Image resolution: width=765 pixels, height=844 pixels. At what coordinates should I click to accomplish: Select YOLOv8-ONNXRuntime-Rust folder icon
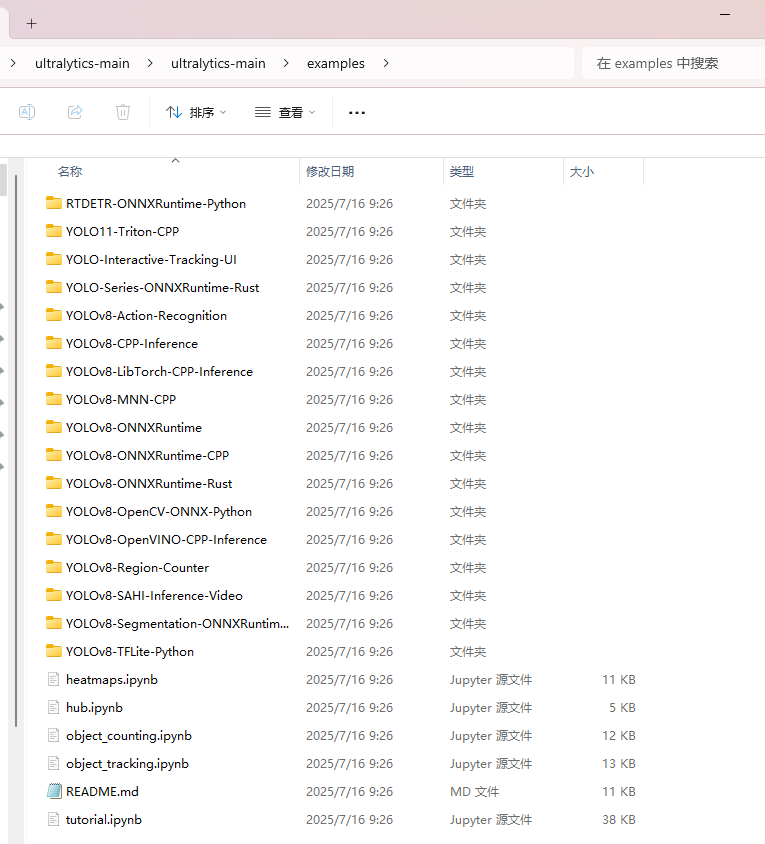54,483
